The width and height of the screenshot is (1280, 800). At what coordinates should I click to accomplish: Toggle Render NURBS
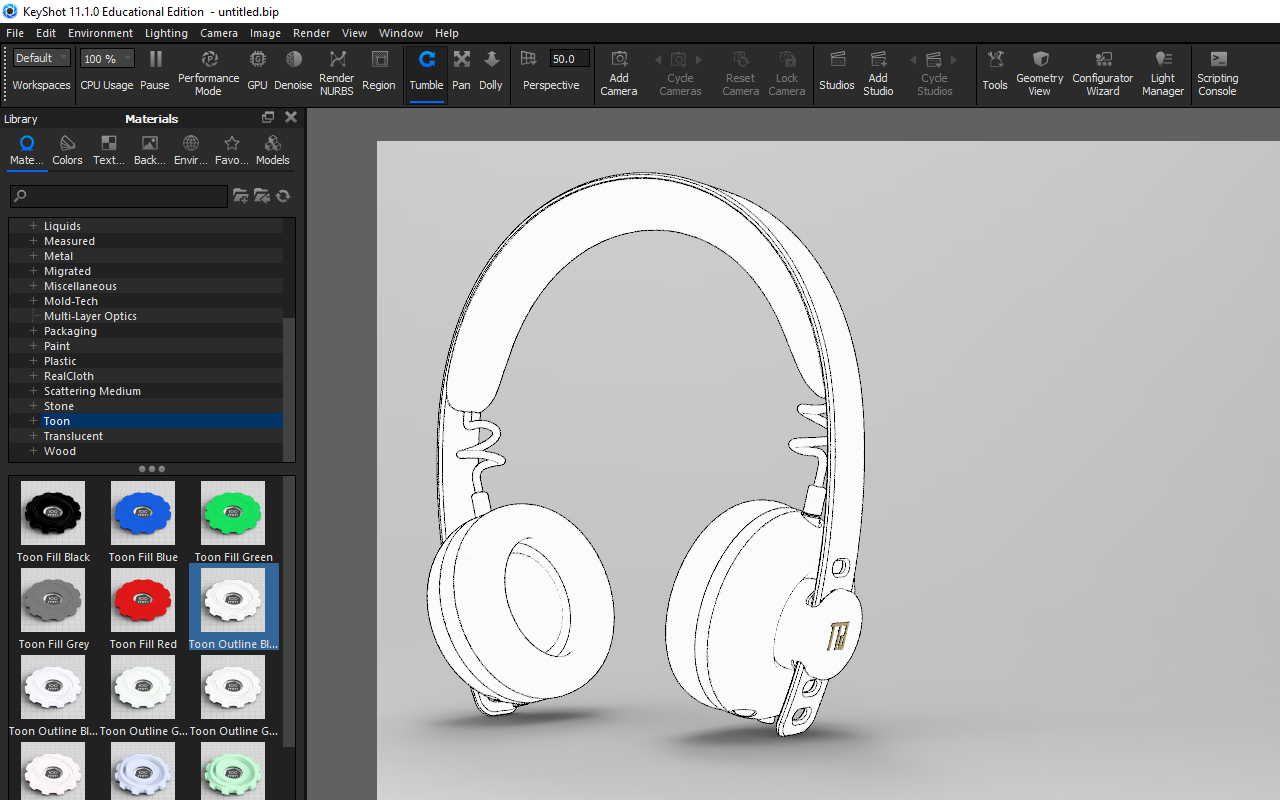pyautogui.click(x=337, y=71)
